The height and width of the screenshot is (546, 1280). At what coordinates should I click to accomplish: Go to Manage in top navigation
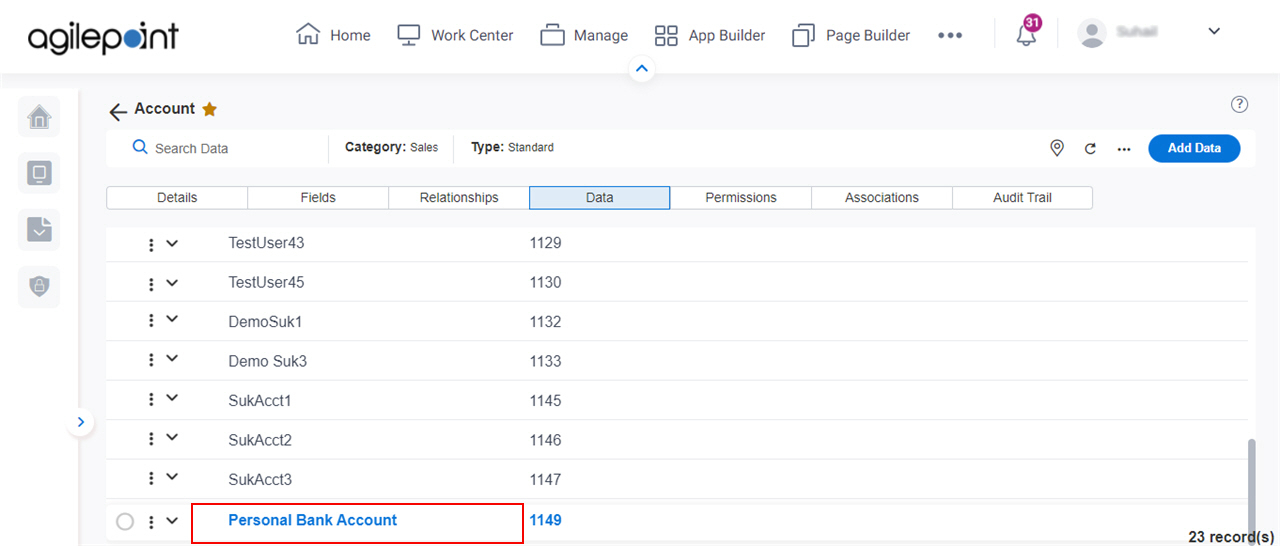[x=584, y=35]
